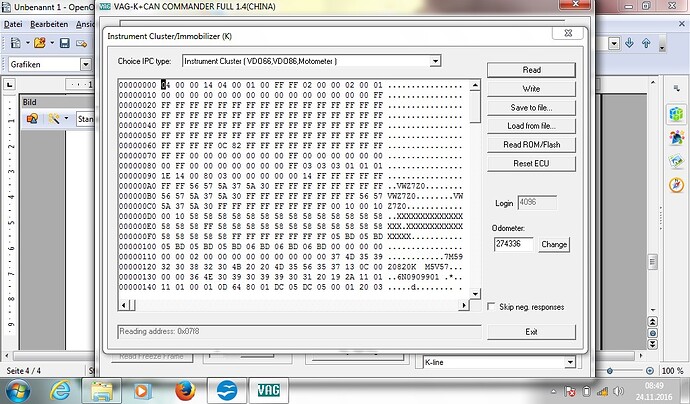Click the Action Center flag tray icon
The height and width of the screenshot is (404, 690).
coord(570,391)
